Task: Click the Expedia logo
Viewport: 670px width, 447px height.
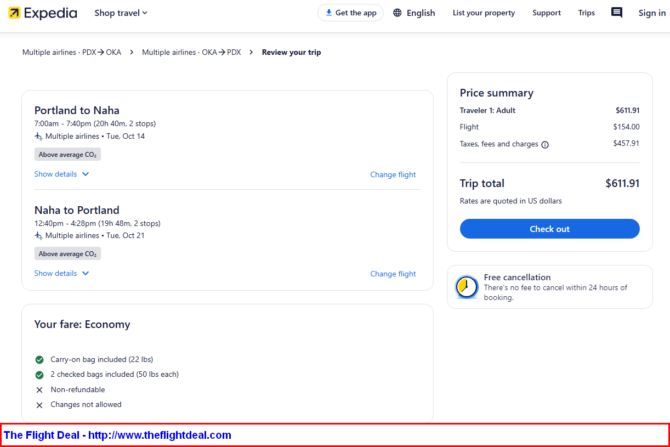Action: point(43,13)
